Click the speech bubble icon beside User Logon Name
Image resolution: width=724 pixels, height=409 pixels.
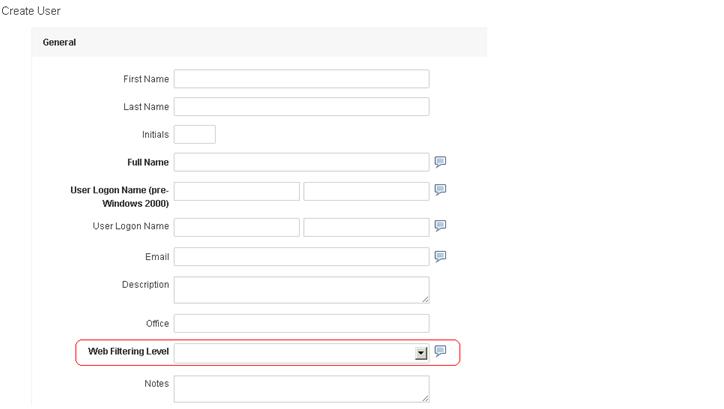(440, 225)
